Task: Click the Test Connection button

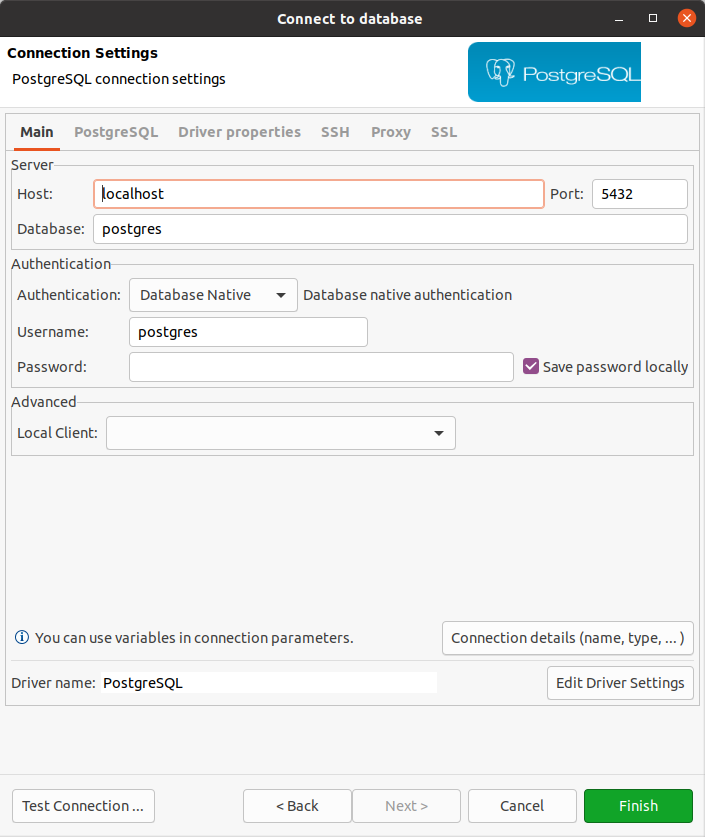Action: pyautogui.click(x=83, y=806)
